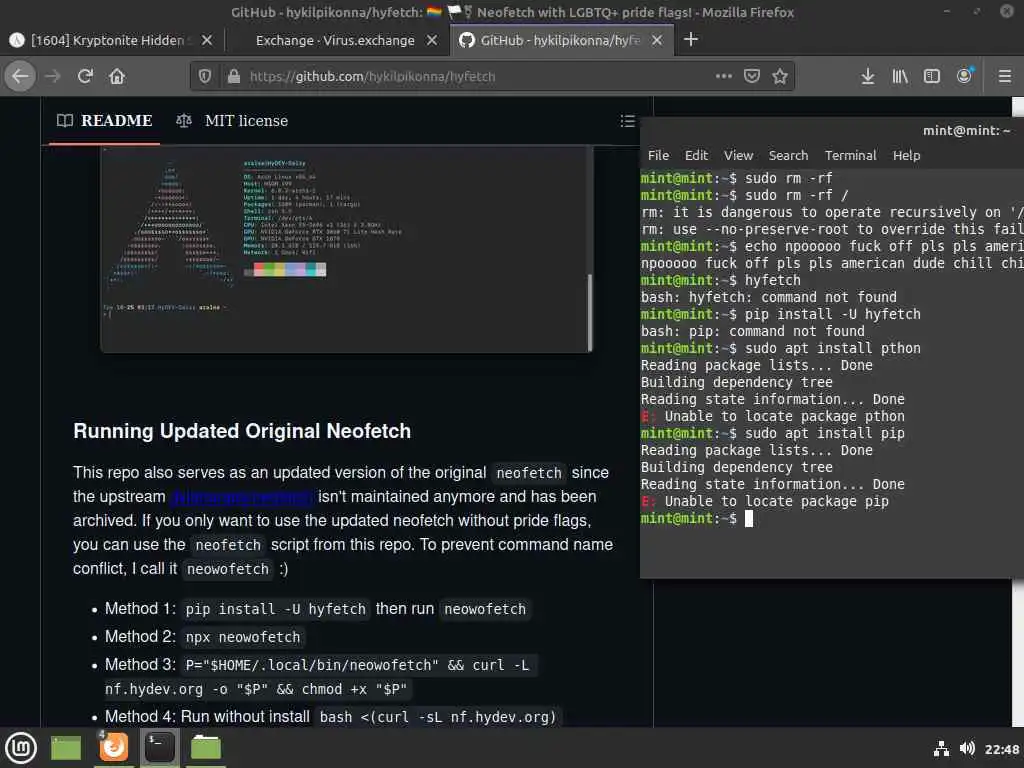Open terminal Help menu

point(906,155)
